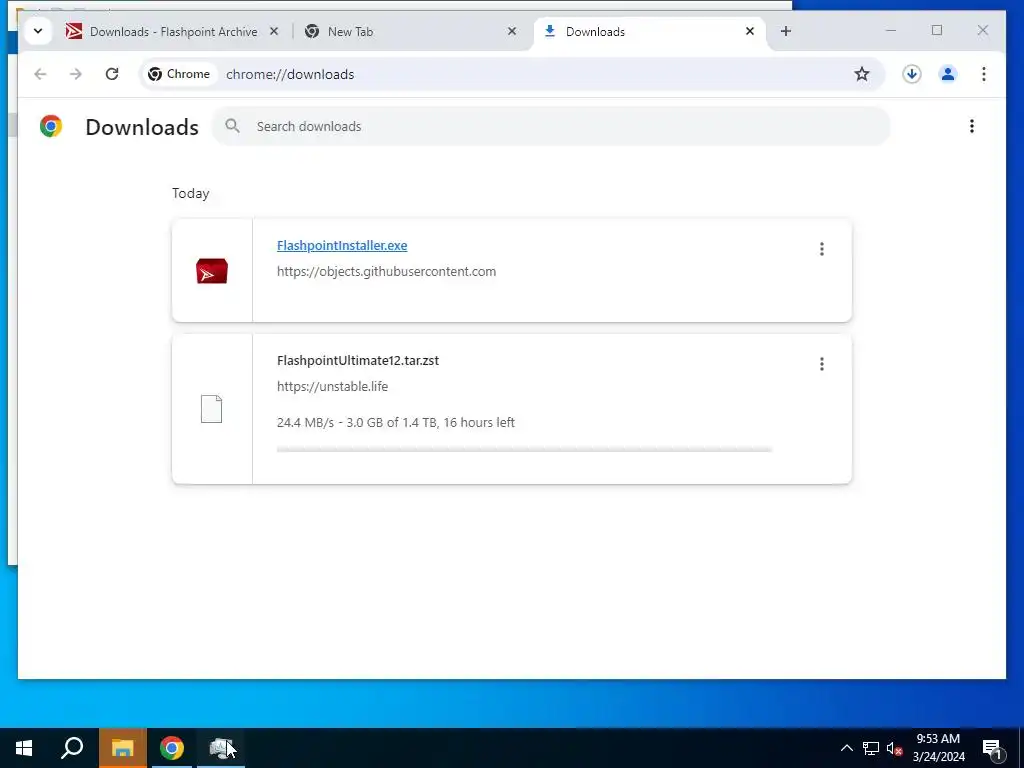Go forward to next page
This screenshot has height=768, width=1024.
click(76, 74)
